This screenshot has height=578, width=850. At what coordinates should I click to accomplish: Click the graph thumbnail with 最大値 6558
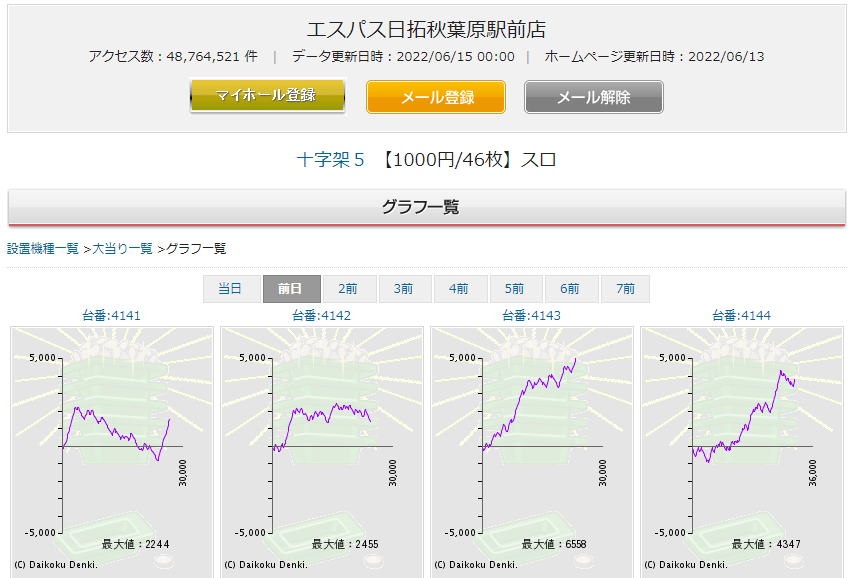(x=532, y=452)
